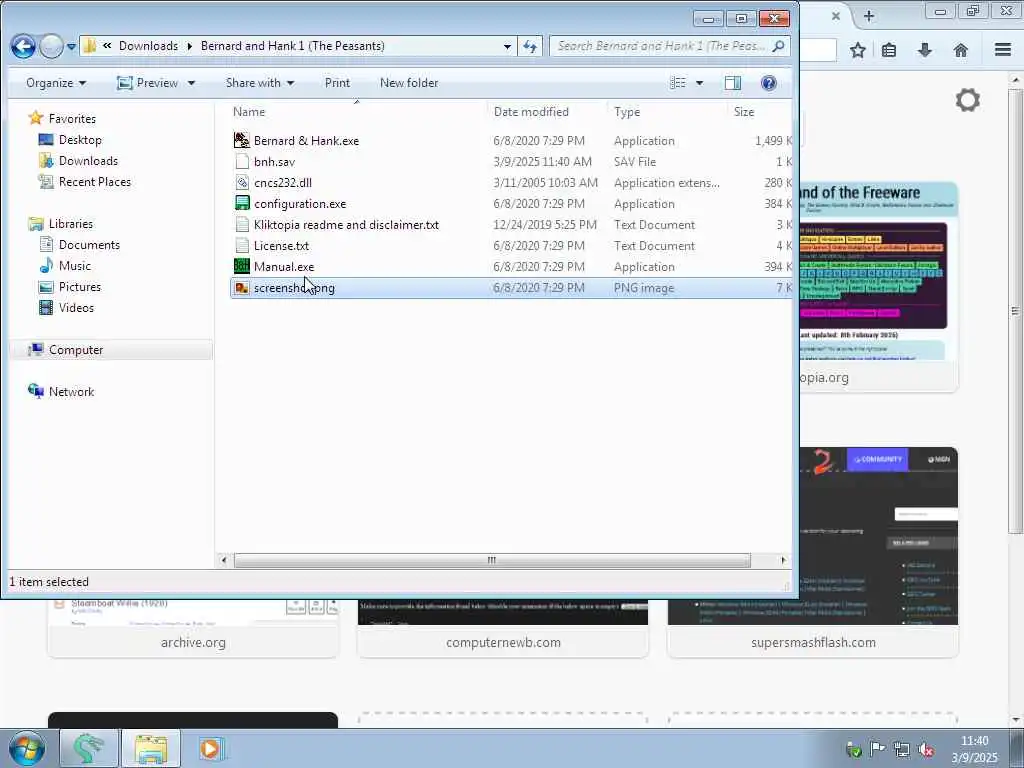
Task: Open the Pictures library
Action: coord(80,287)
